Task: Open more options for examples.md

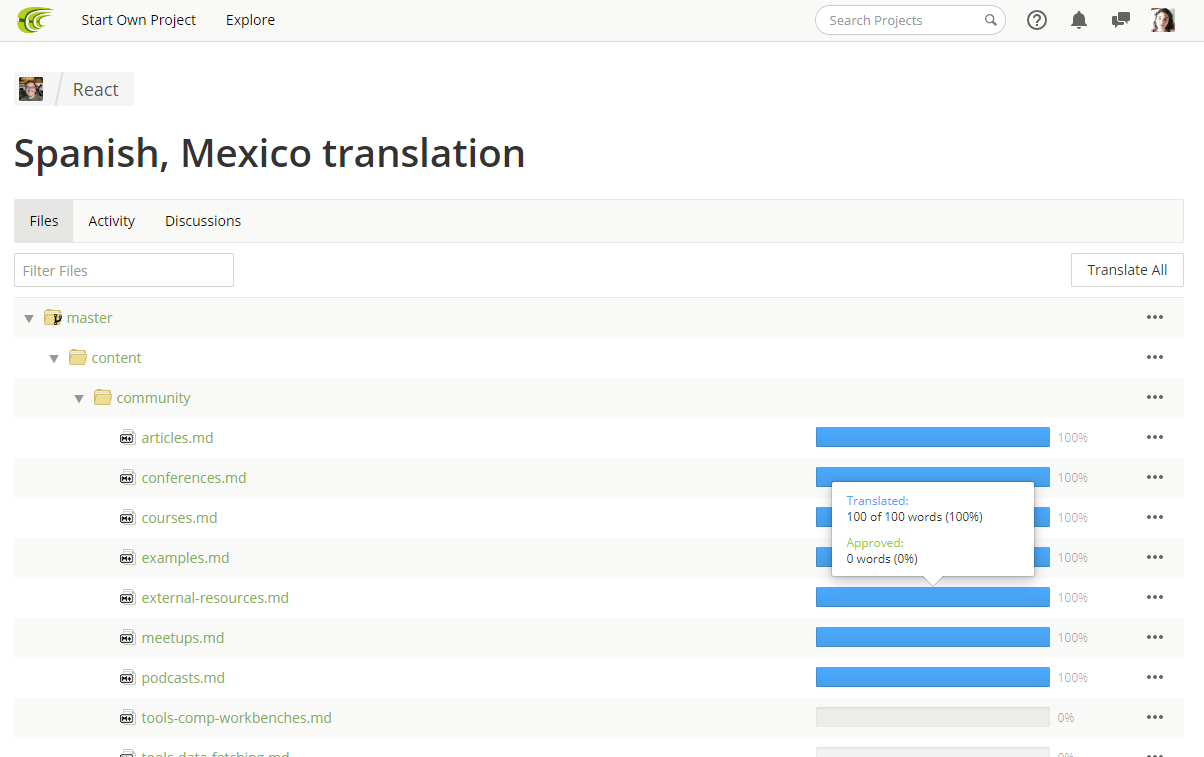Action: tap(1155, 558)
